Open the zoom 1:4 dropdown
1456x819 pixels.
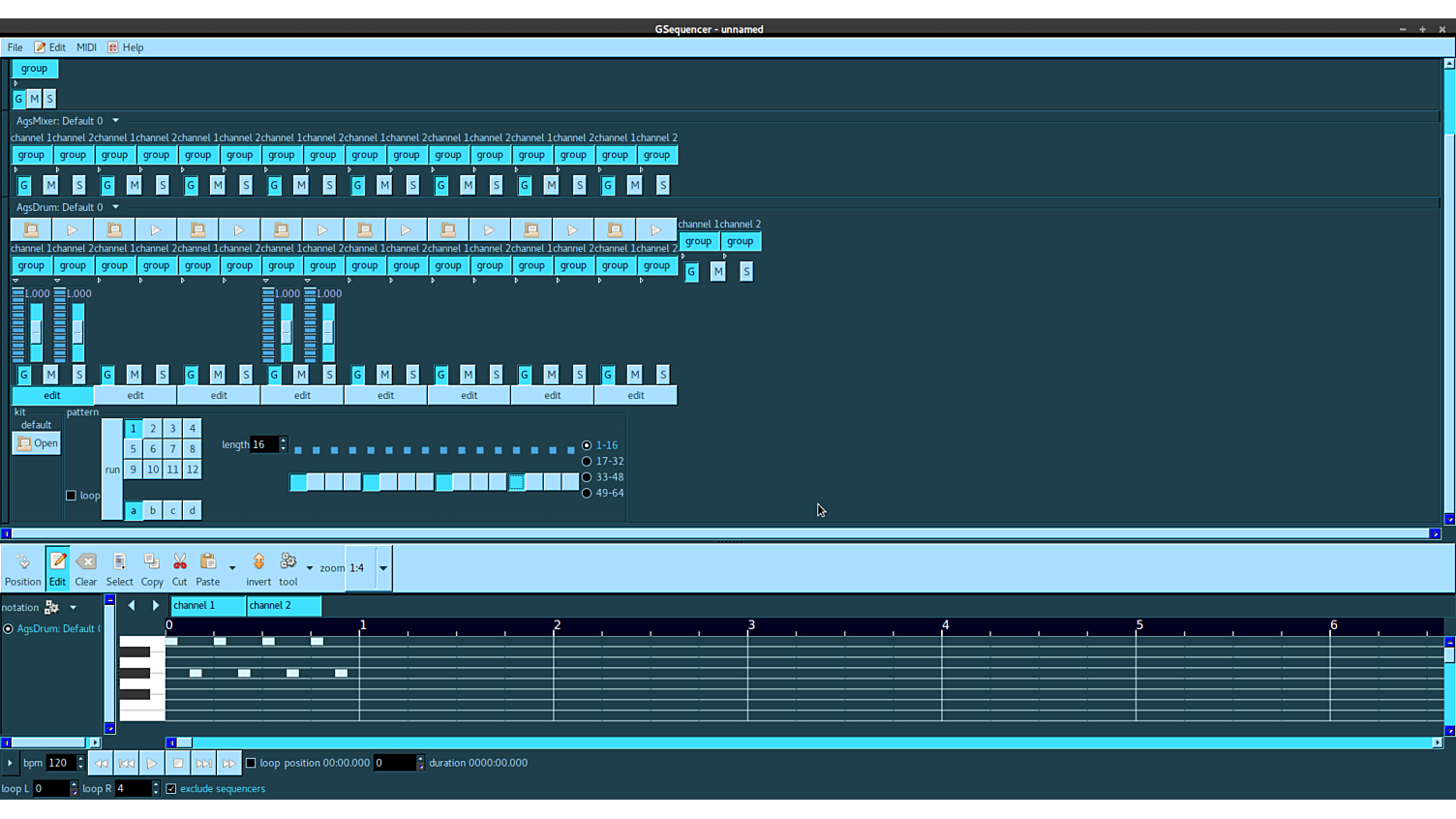click(x=382, y=568)
